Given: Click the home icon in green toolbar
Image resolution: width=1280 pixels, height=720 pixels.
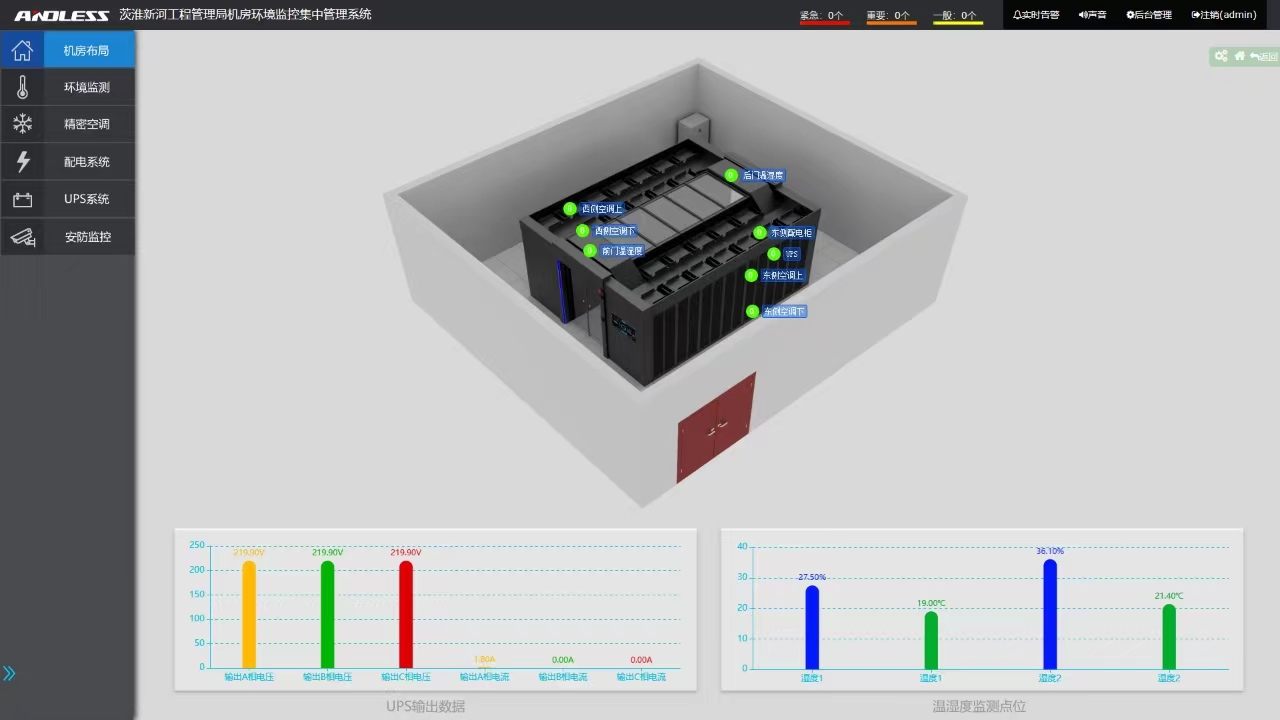Looking at the screenshot, I should pos(1240,56).
